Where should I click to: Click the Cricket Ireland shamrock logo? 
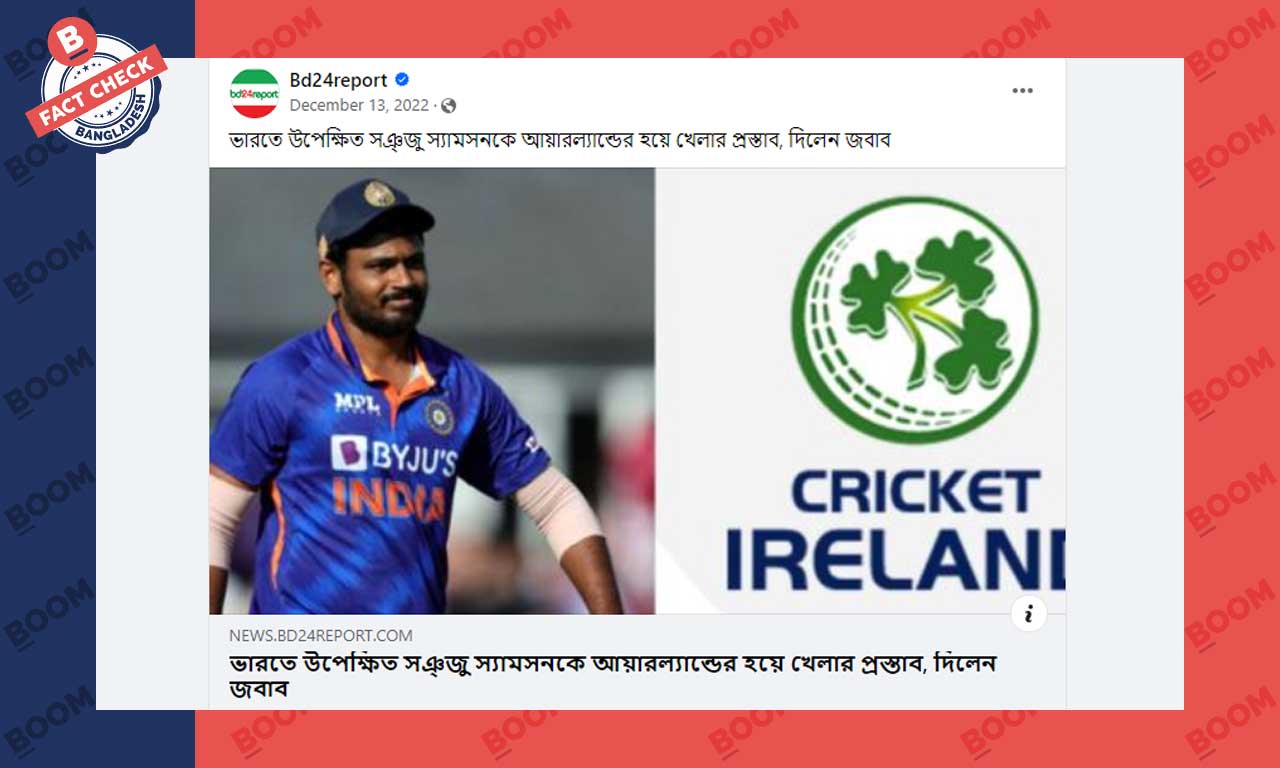pyautogui.click(x=915, y=320)
